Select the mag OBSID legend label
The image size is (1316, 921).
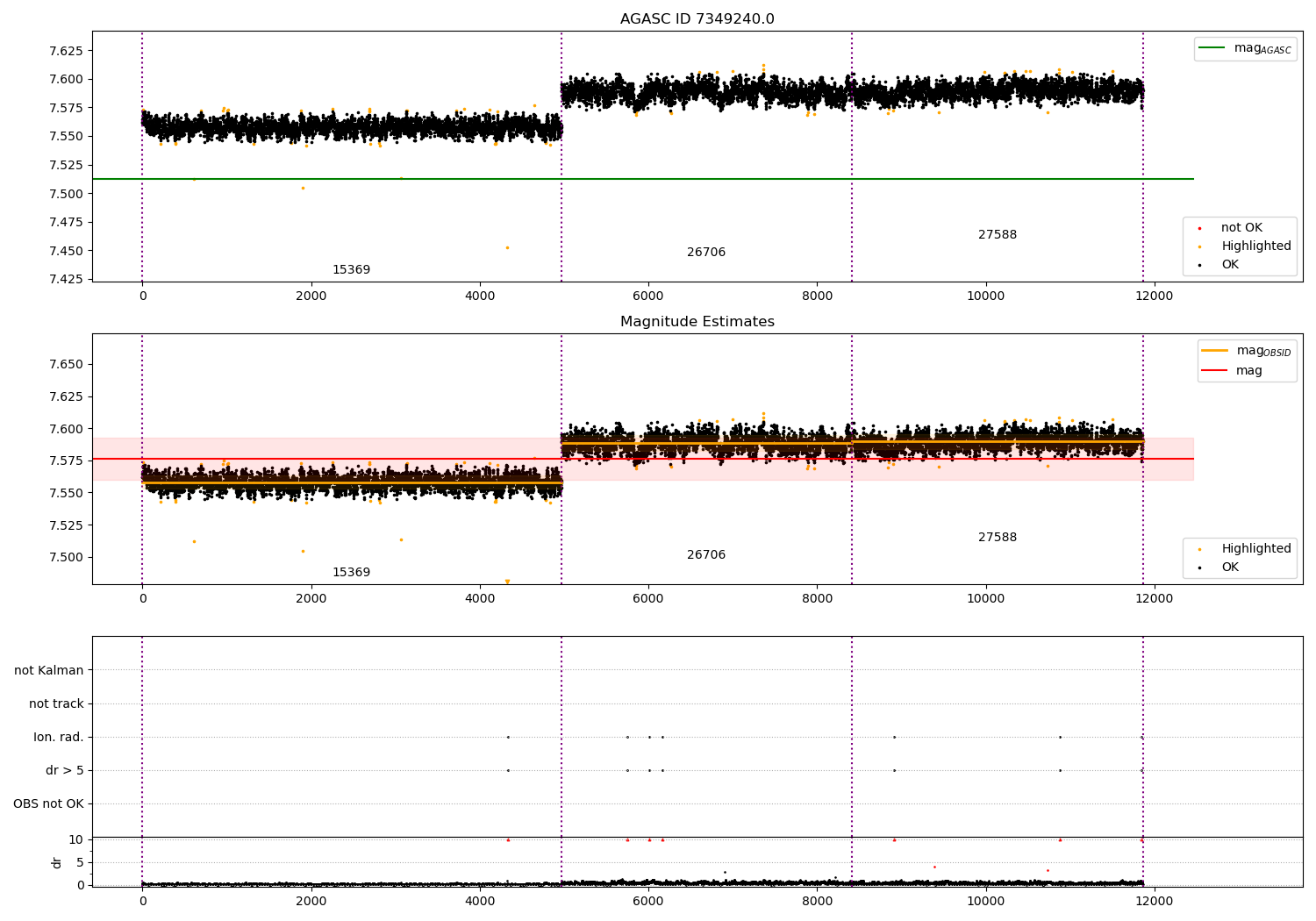coord(1263,351)
